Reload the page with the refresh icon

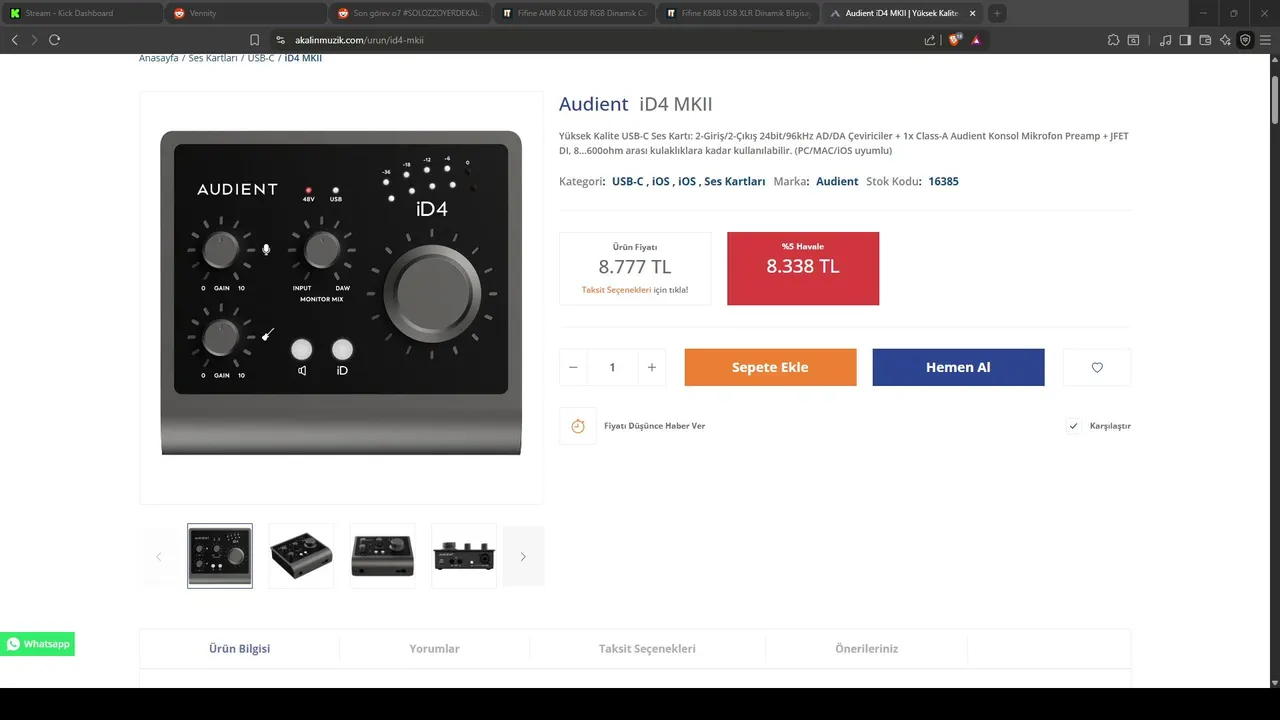point(54,40)
